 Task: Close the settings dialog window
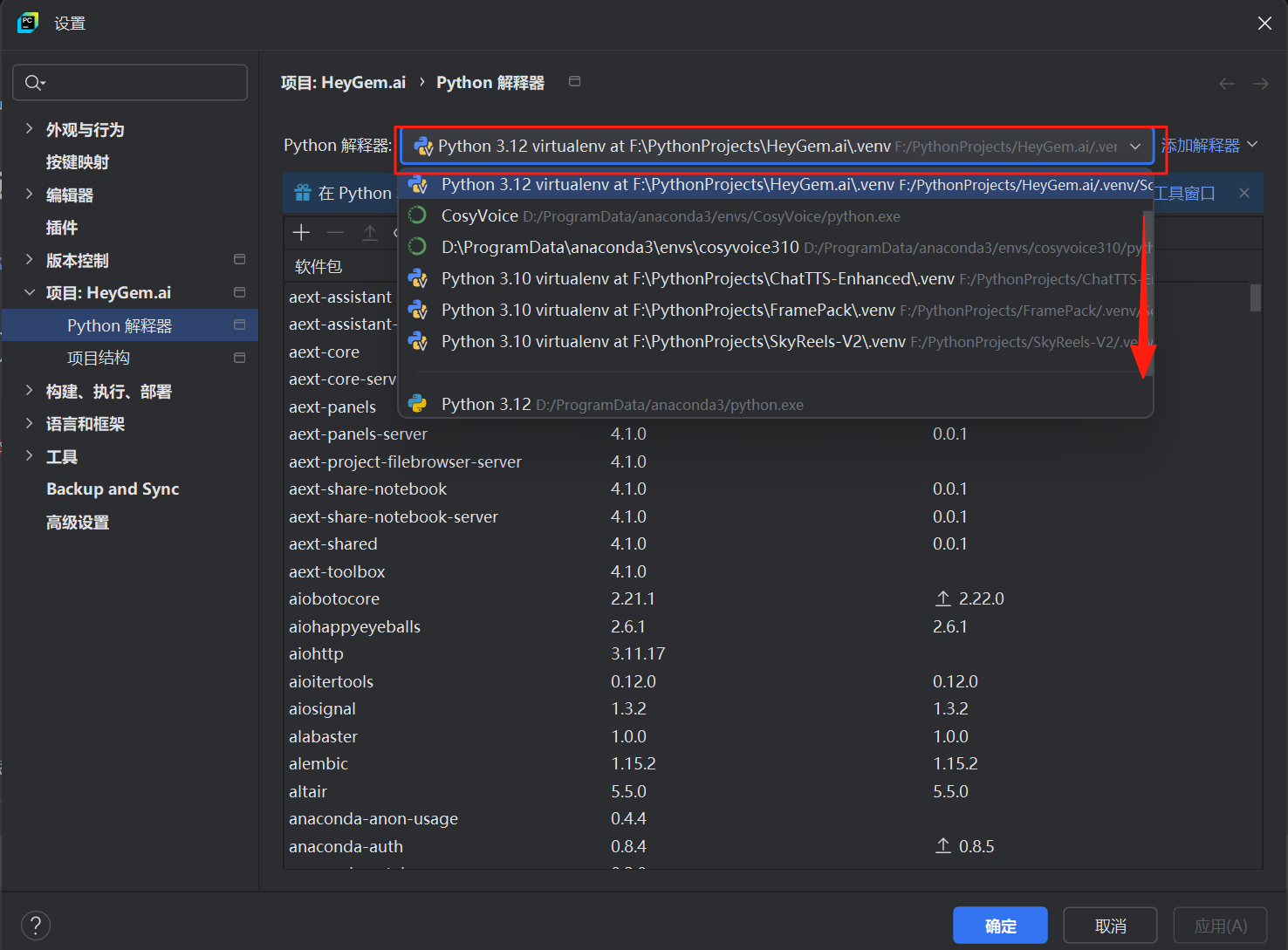click(x=1264, y=24)
